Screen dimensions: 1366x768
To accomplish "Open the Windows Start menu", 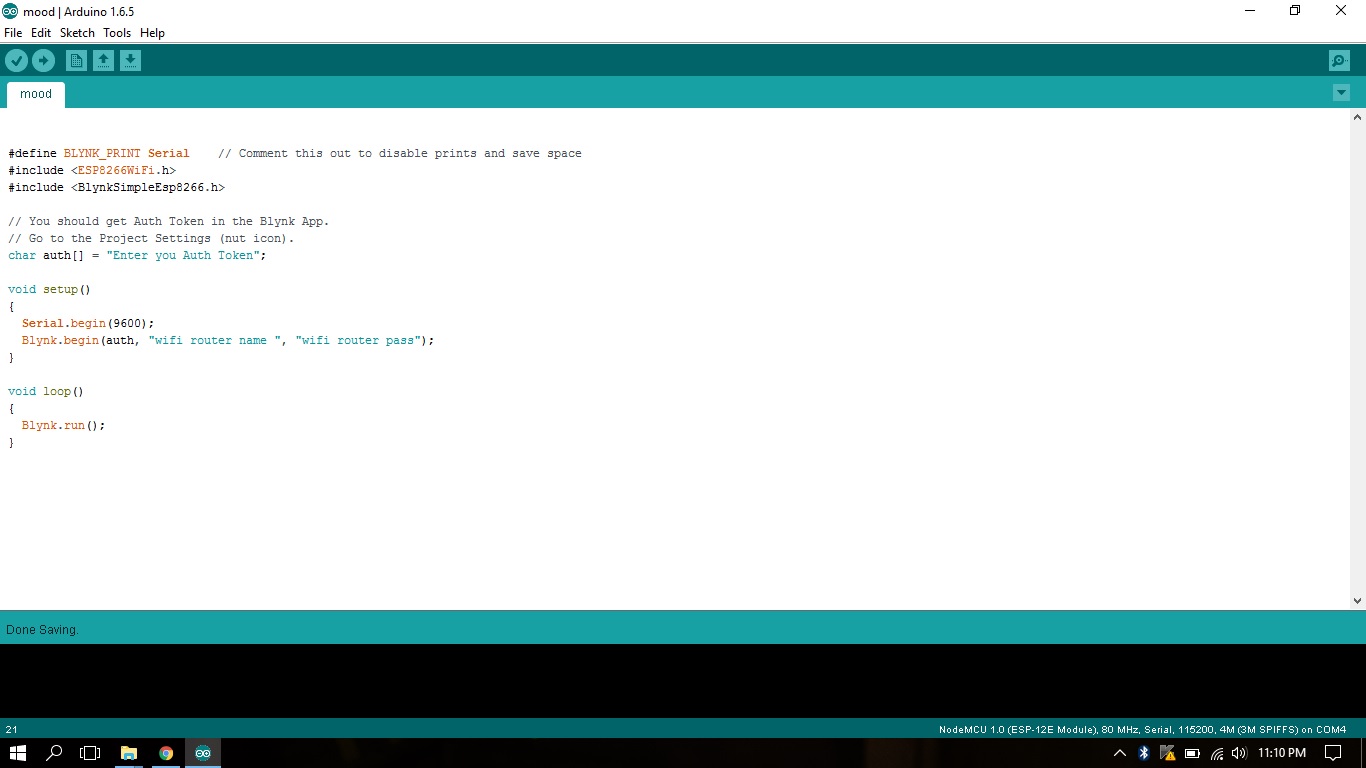I will coord(17,753).
